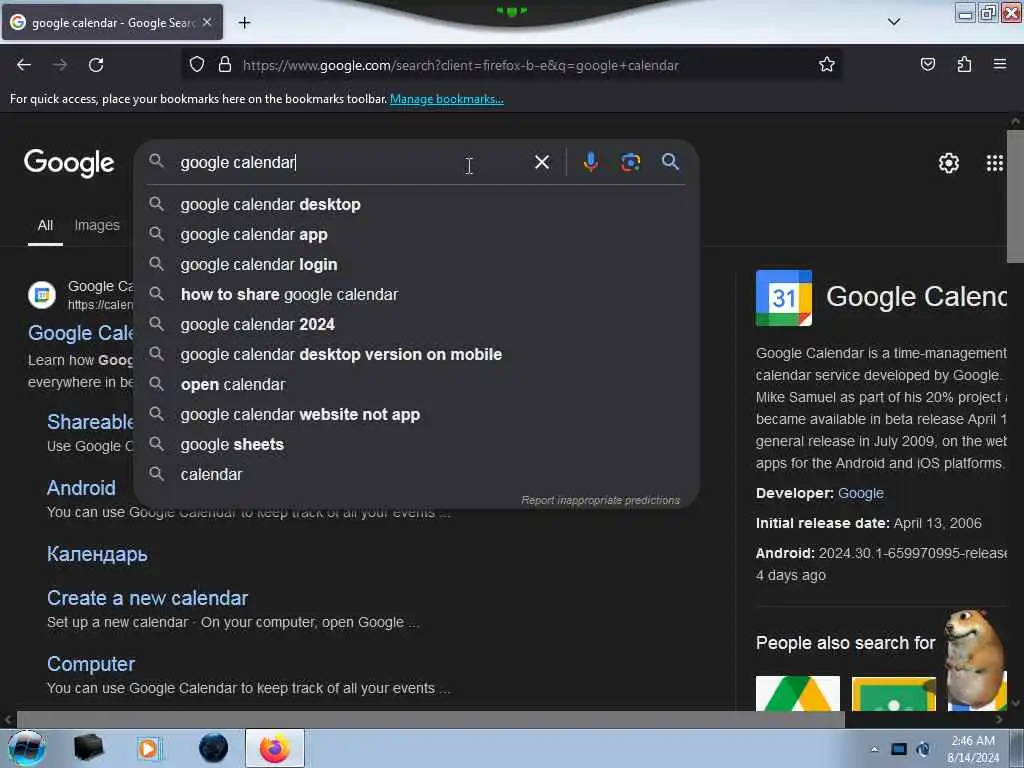
Task: Clear the search box text
Action: [x=541, y=162]
